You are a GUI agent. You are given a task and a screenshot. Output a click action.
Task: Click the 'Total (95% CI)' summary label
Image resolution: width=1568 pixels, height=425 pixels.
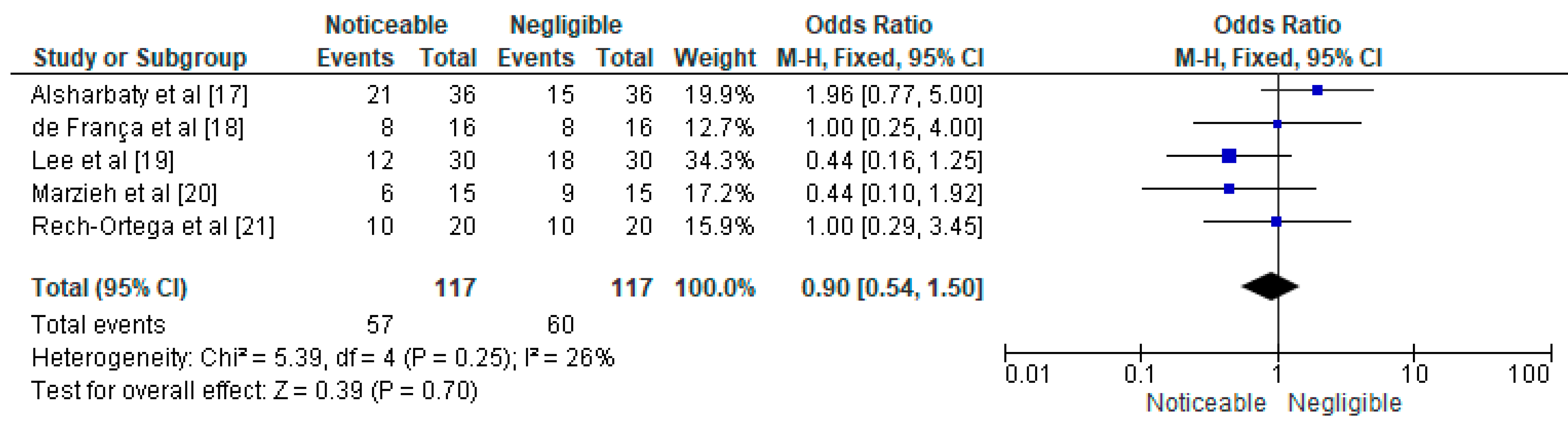(x=110, y=288)
